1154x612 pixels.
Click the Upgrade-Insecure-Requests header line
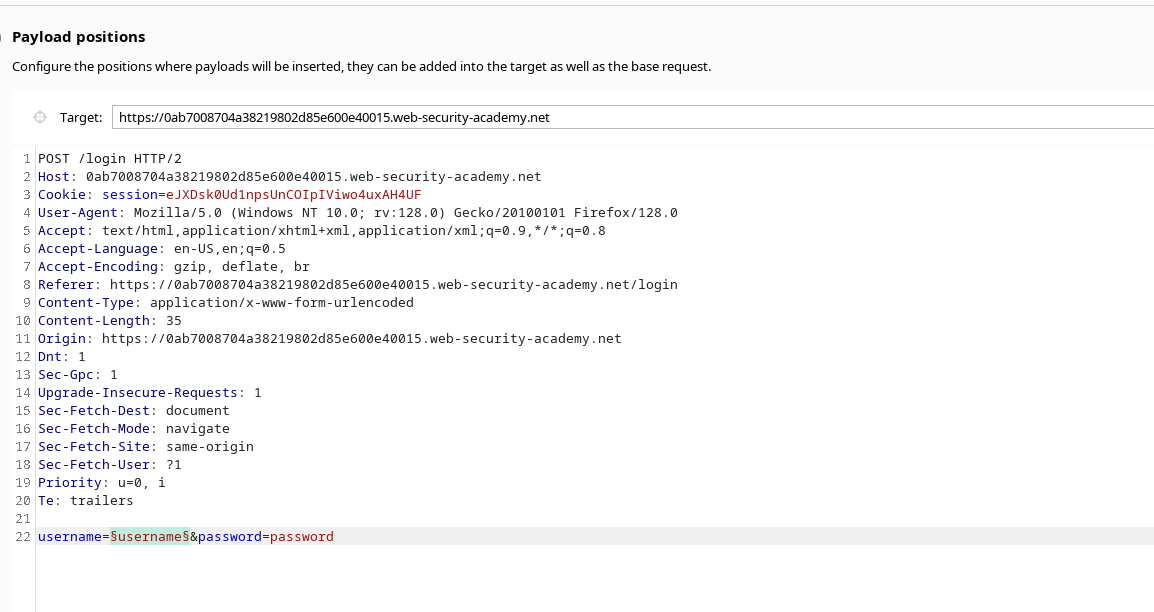[149, 393]
